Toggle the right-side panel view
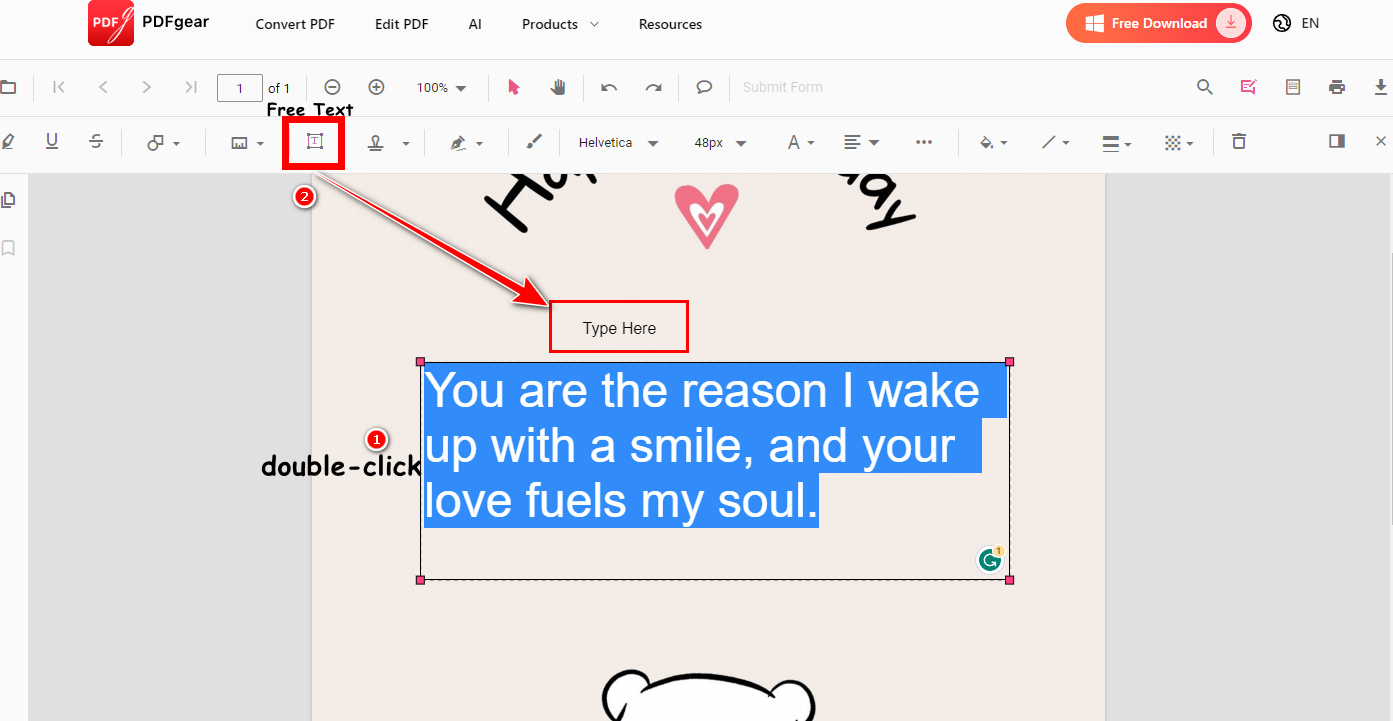 pyautogui.click(x=1337, y=141)
